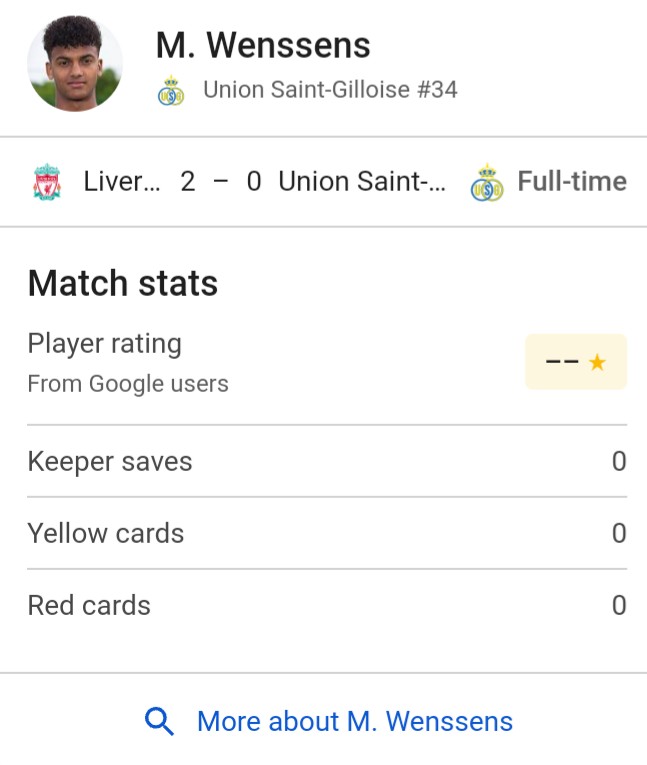Image resolution: width=647 pixels, height=765 pixels.
Task: Click the Player rating label
Action: coord(104,344)
